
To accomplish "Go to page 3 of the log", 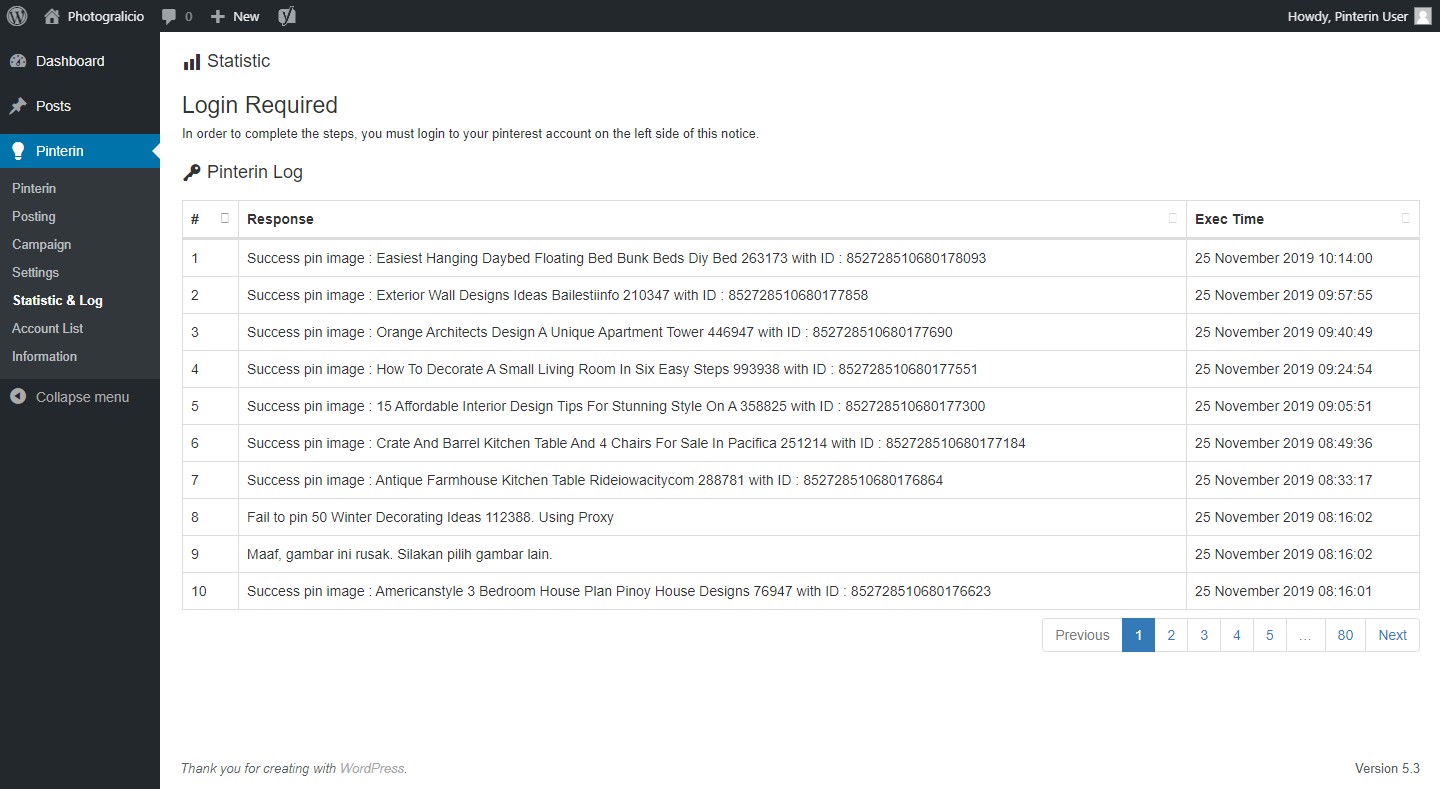I will pyautogui.click(x=1204, y=635).
